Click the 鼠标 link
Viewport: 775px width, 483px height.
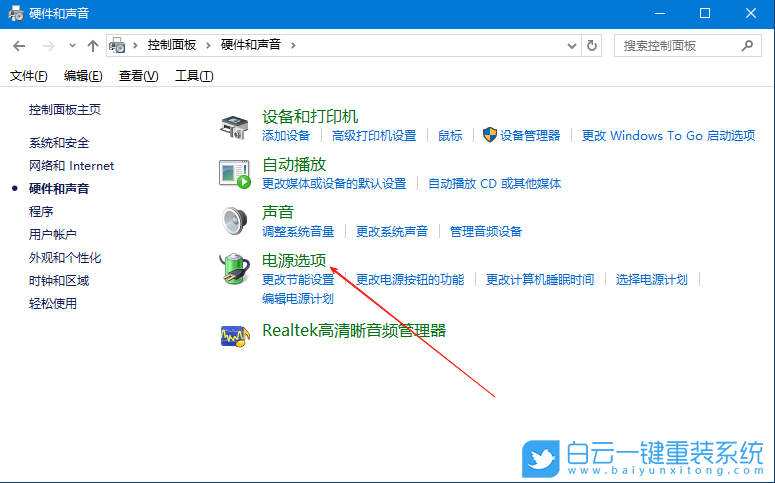(450, 136)
